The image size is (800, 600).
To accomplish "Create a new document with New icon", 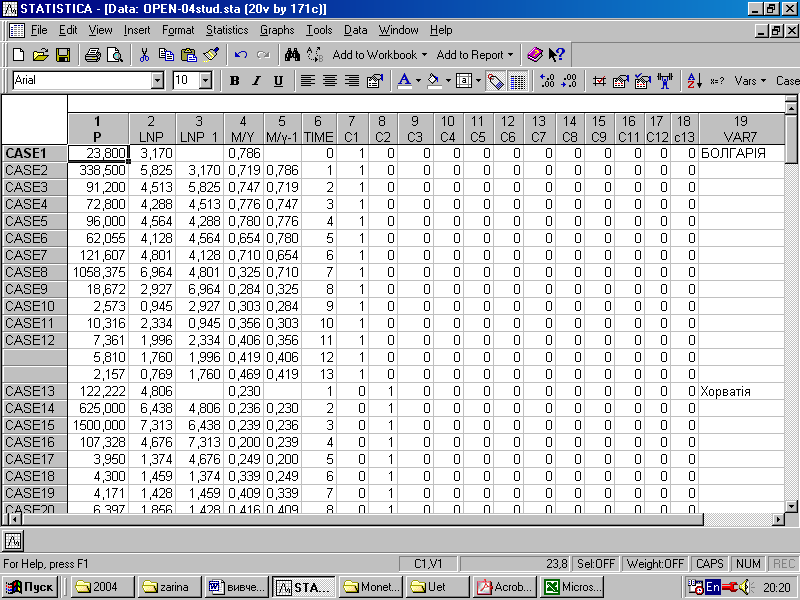I will (x=18, y=55).
